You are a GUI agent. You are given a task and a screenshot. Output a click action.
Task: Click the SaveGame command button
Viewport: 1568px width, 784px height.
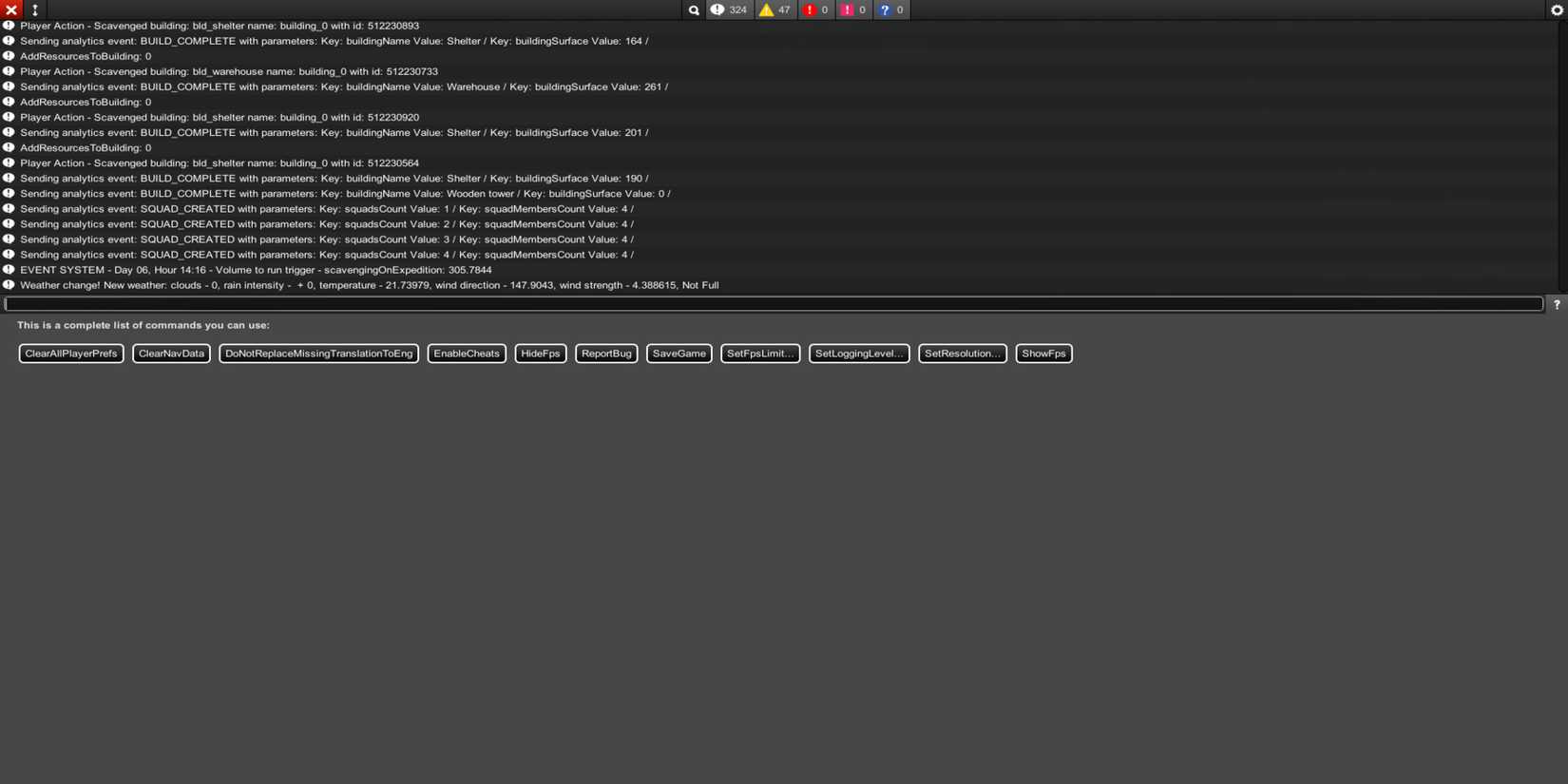(x=679, y=354)
